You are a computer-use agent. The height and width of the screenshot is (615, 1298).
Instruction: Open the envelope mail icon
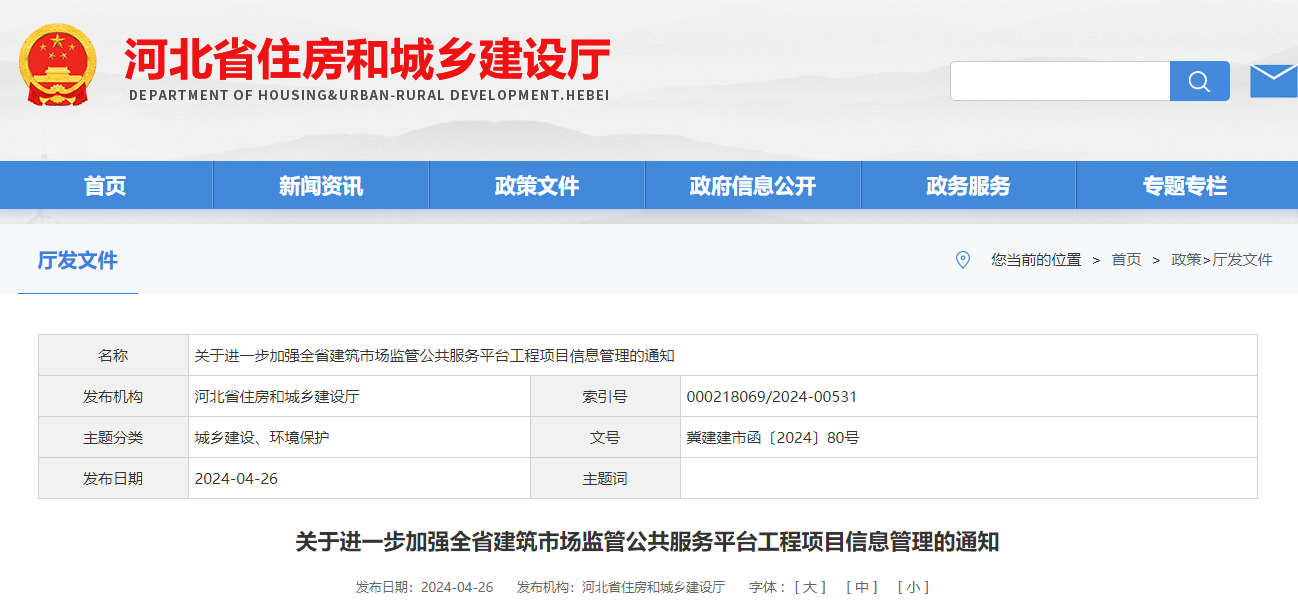[x=1274, y=80]
